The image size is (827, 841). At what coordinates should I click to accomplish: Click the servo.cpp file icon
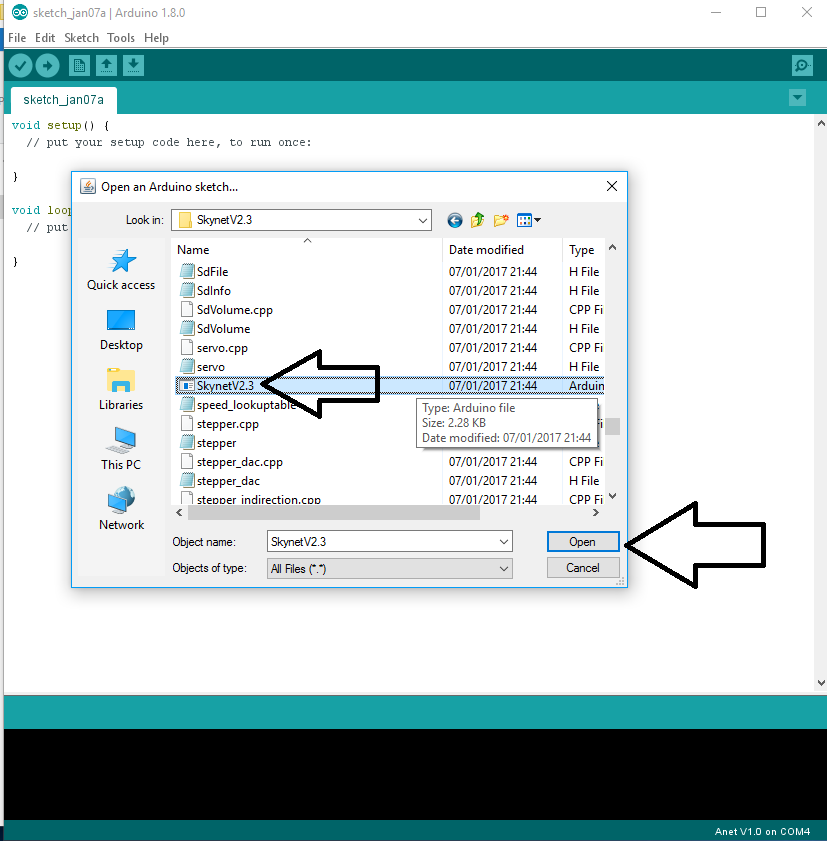pos(187,348)
